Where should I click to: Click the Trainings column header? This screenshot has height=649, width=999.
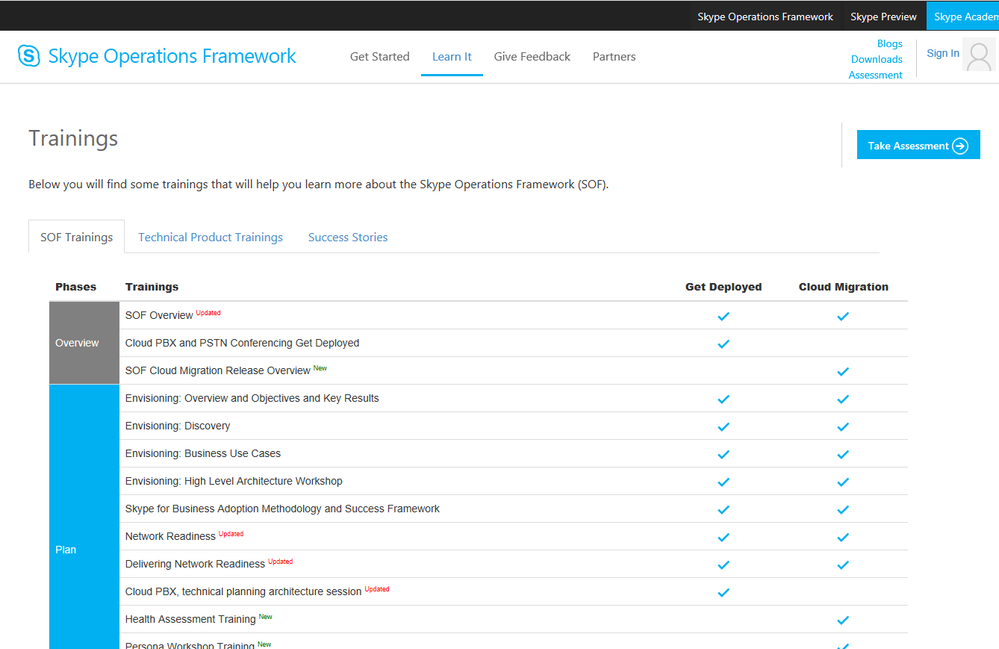pos(152,287)
